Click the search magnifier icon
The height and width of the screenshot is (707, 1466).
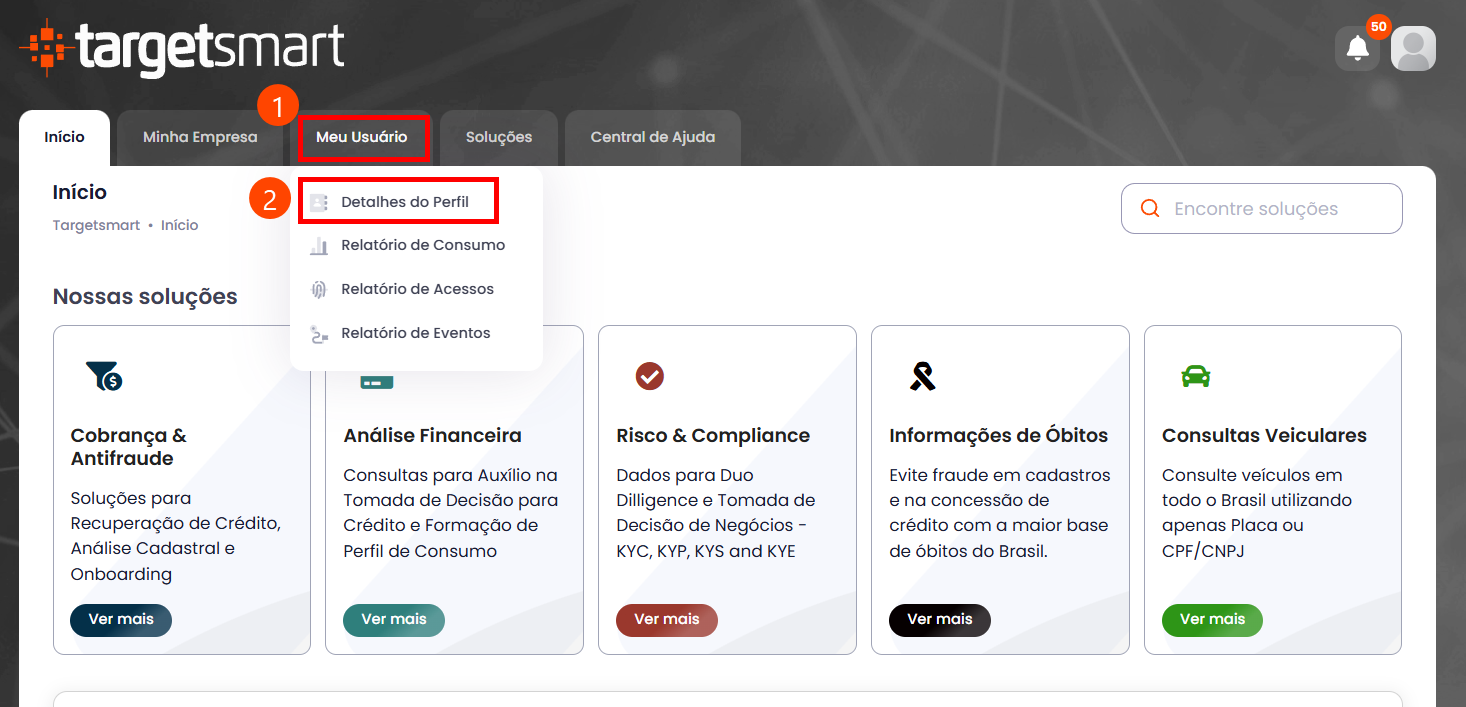[1150, 209]
